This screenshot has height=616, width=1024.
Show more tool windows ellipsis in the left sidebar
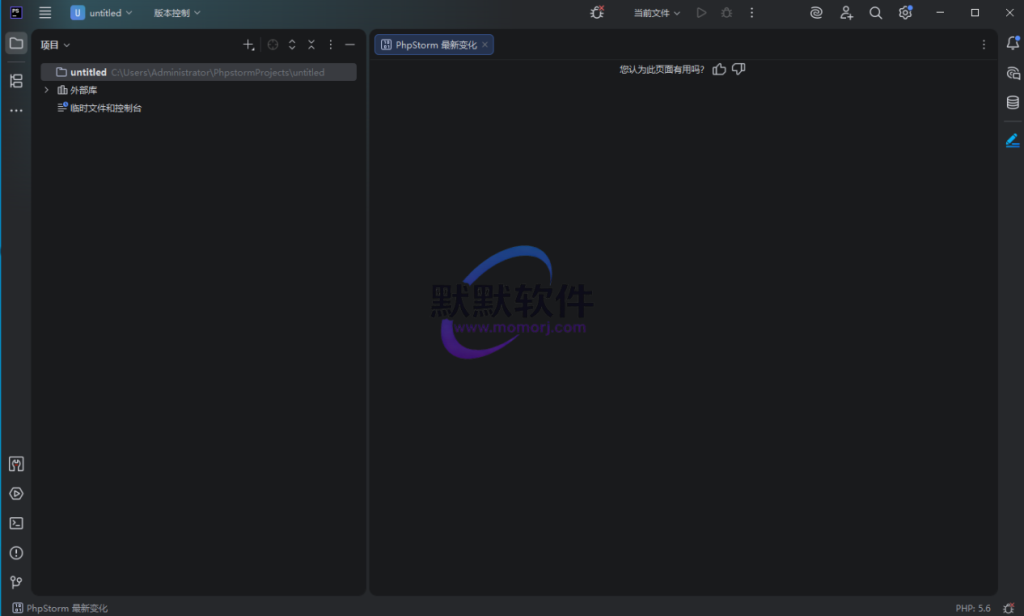pos(16,110)
